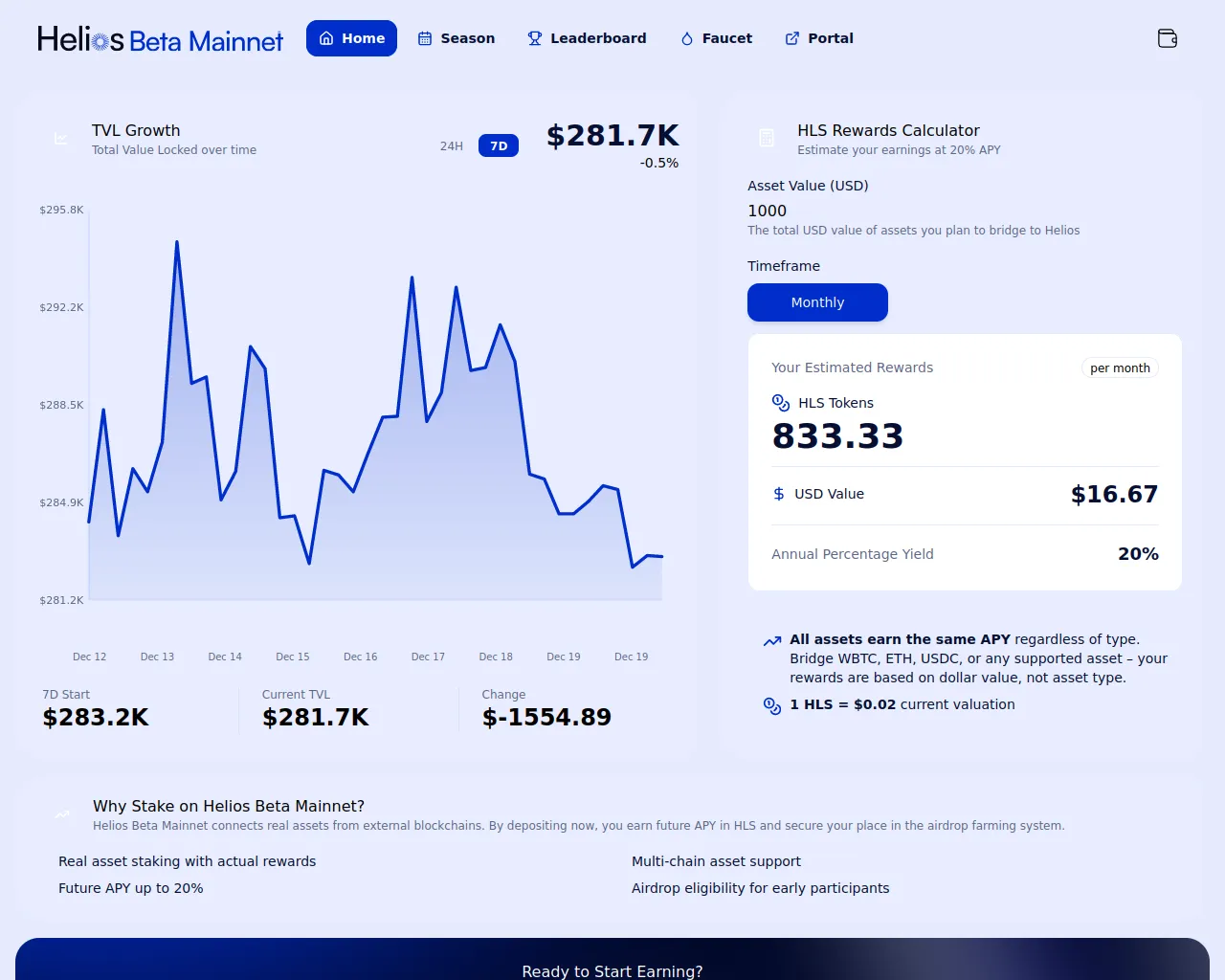Click the Helios Beta Mainnet logo
Image resolution: width=1225 pixels, height=980 pixels.
pyautogui.click(x=160, y=39)
